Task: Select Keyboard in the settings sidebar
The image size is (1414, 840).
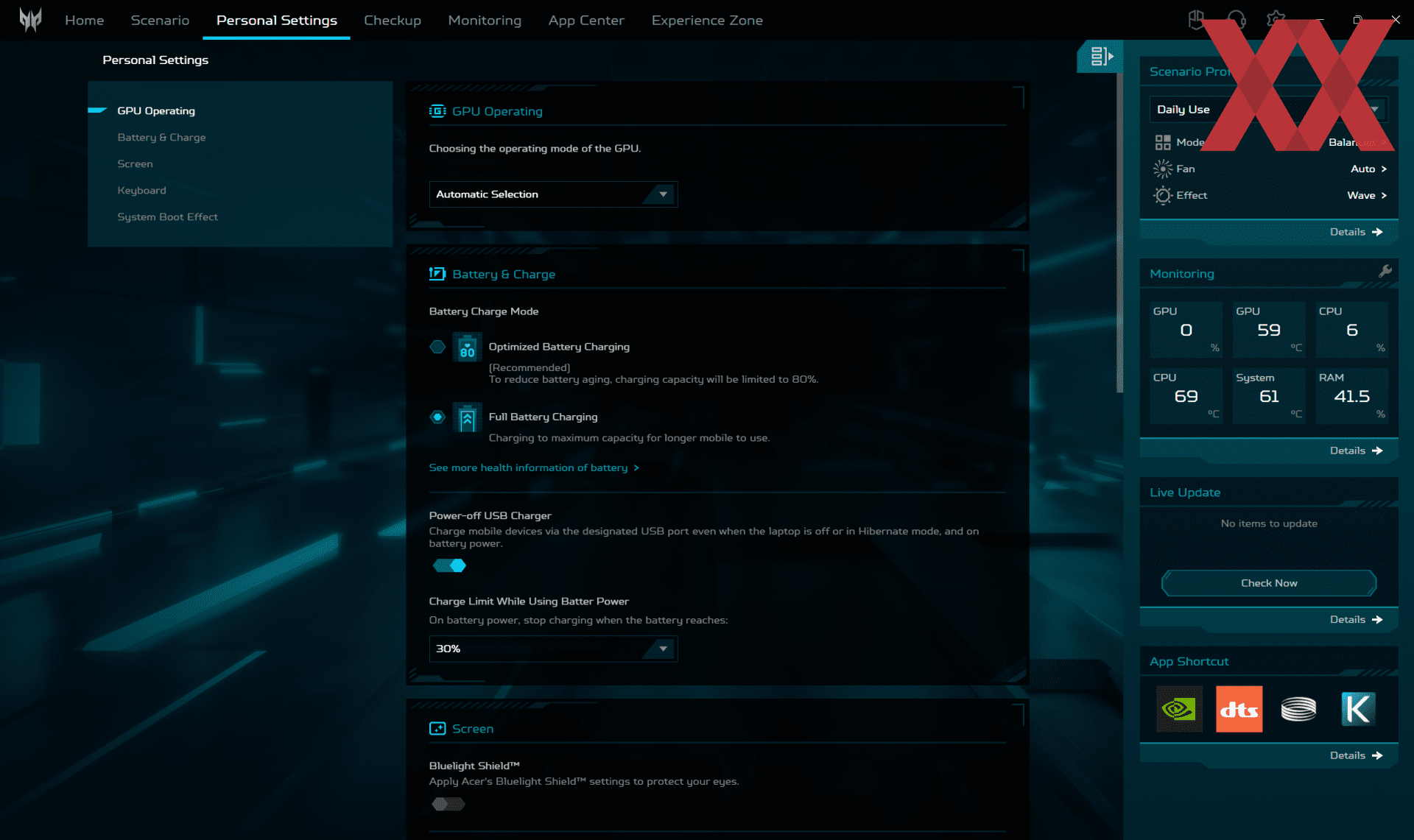Action: pos(141,191)
